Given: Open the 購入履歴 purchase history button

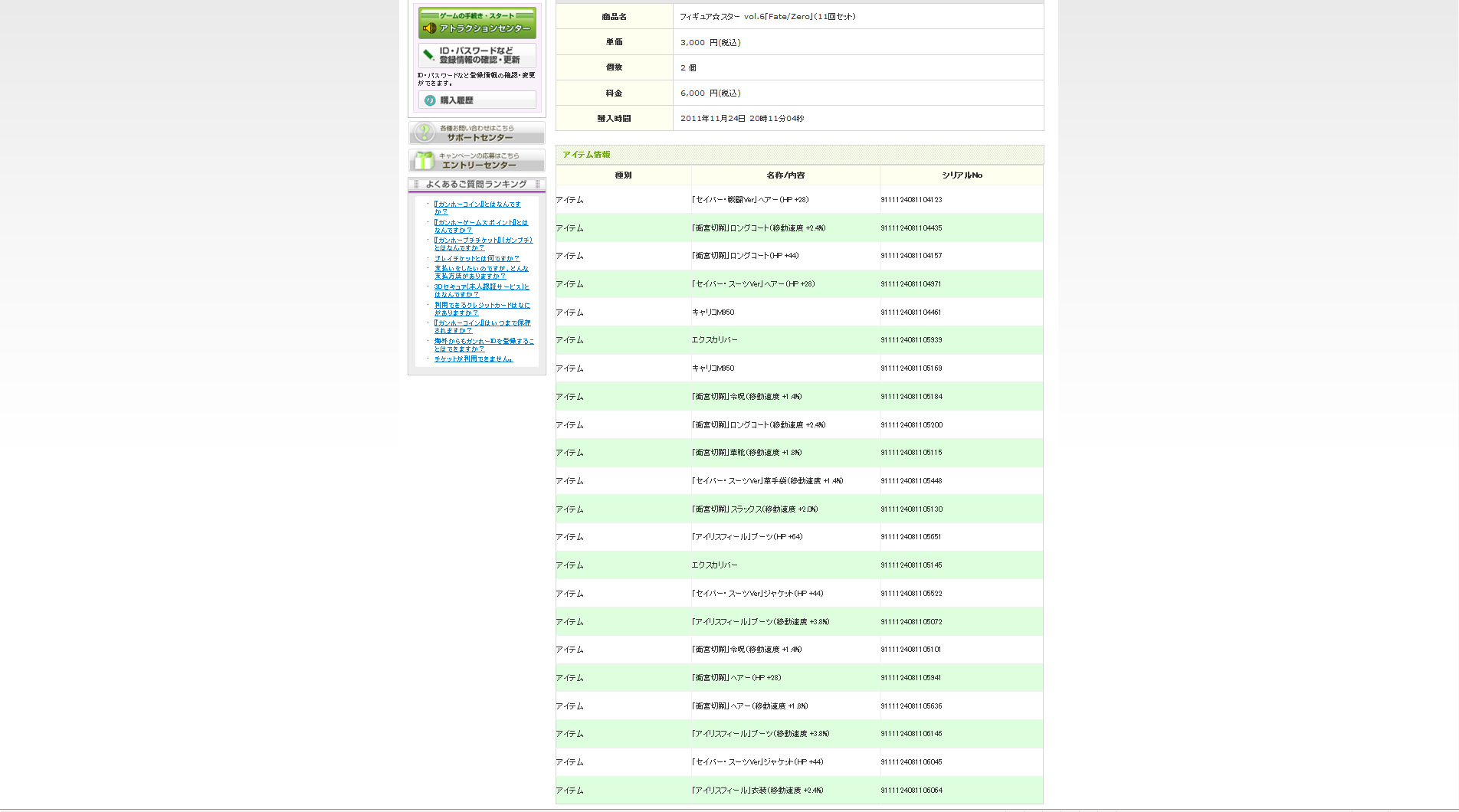Looking at the screenshot, I should (477, 100).
